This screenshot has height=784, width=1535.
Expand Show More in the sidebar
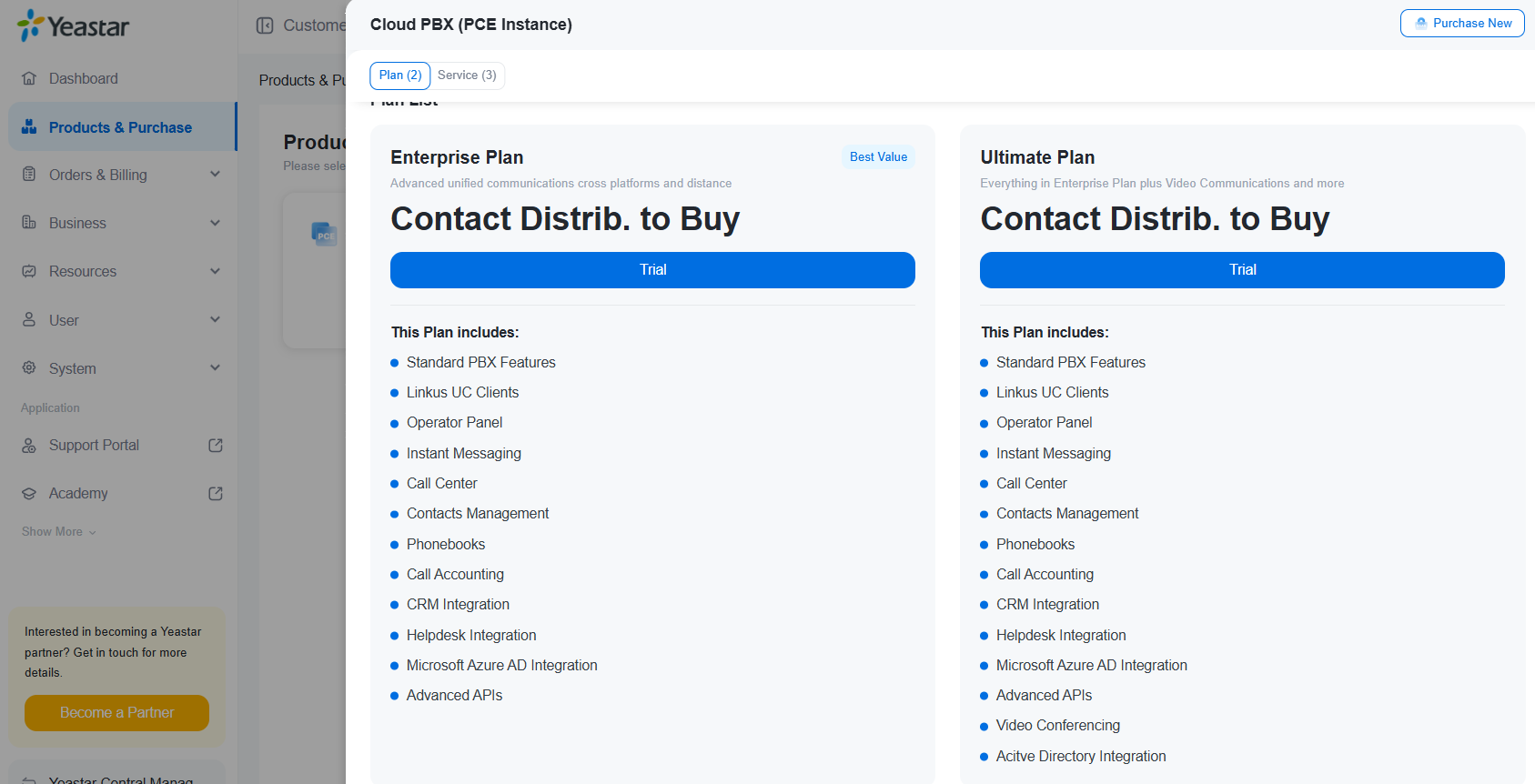click(59, 532)
